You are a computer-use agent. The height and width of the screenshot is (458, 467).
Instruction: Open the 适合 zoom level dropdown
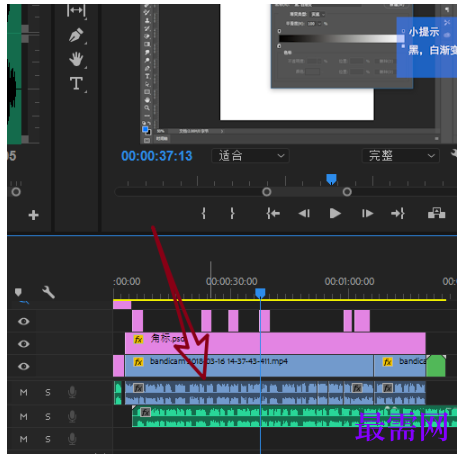(250, 156)
